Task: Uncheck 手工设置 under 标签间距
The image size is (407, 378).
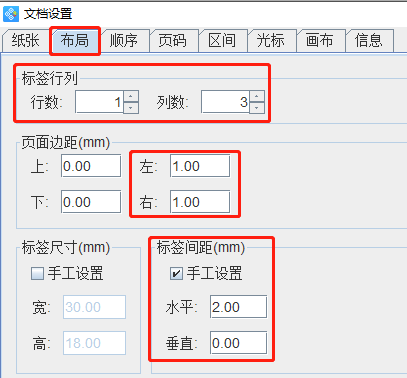Action: pyautogui.click(x=176, y=274)
